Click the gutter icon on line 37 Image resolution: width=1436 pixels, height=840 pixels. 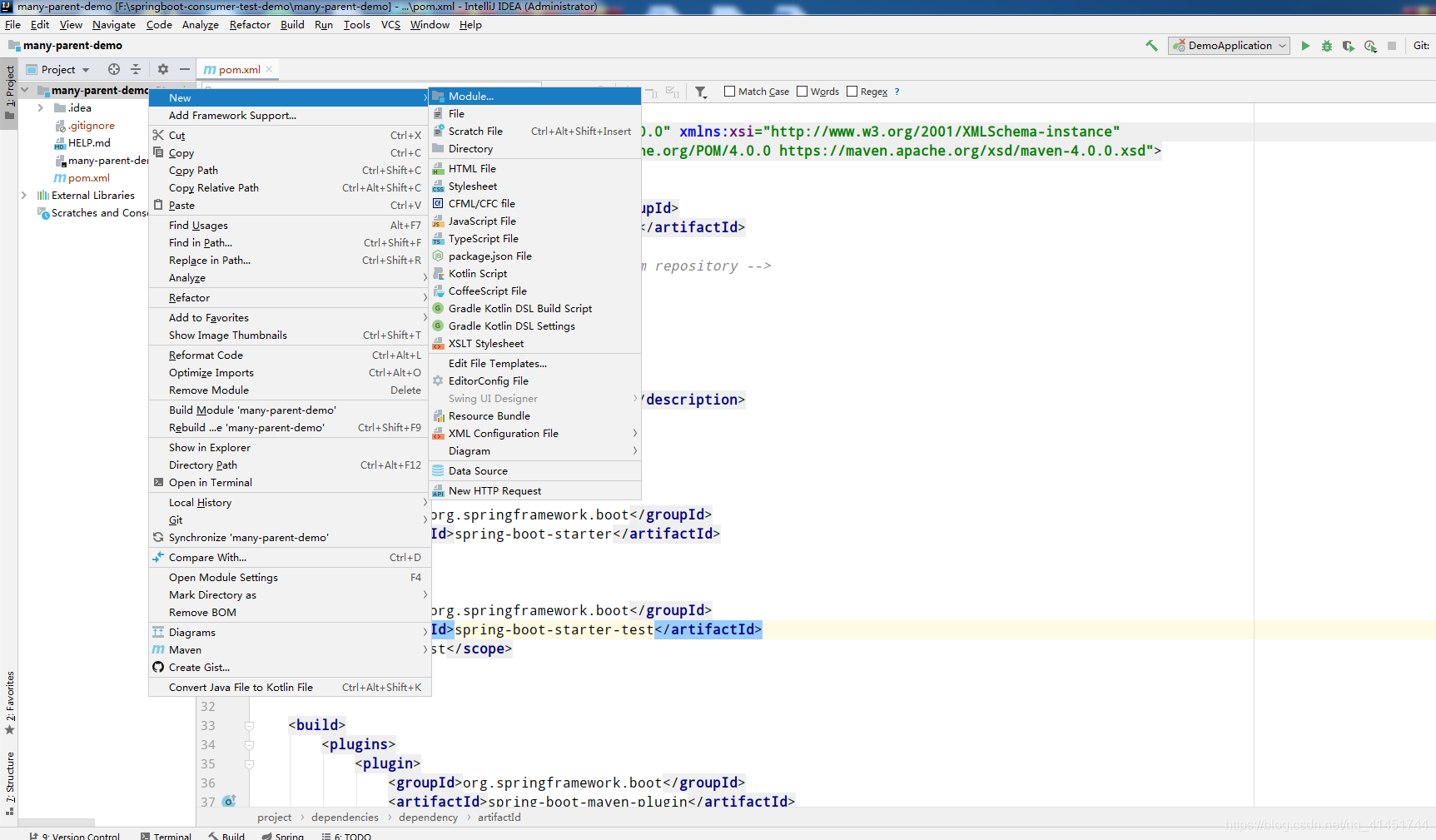coord(229,801)
